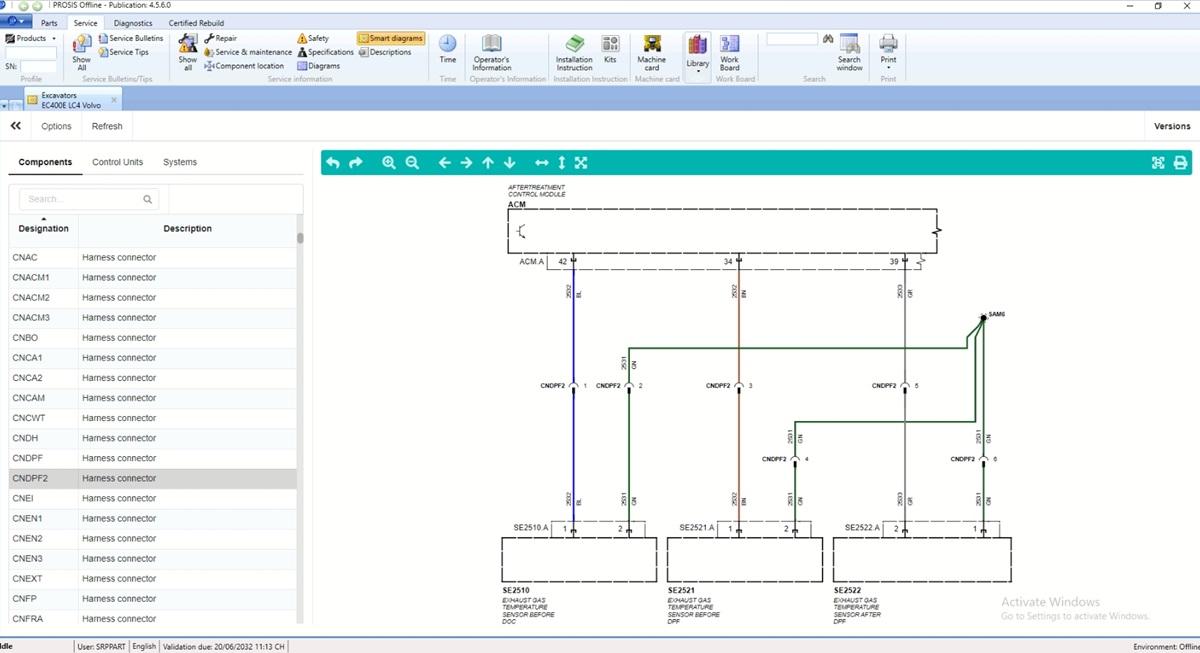Click the ACM module box in diagram

click(722, 232)
